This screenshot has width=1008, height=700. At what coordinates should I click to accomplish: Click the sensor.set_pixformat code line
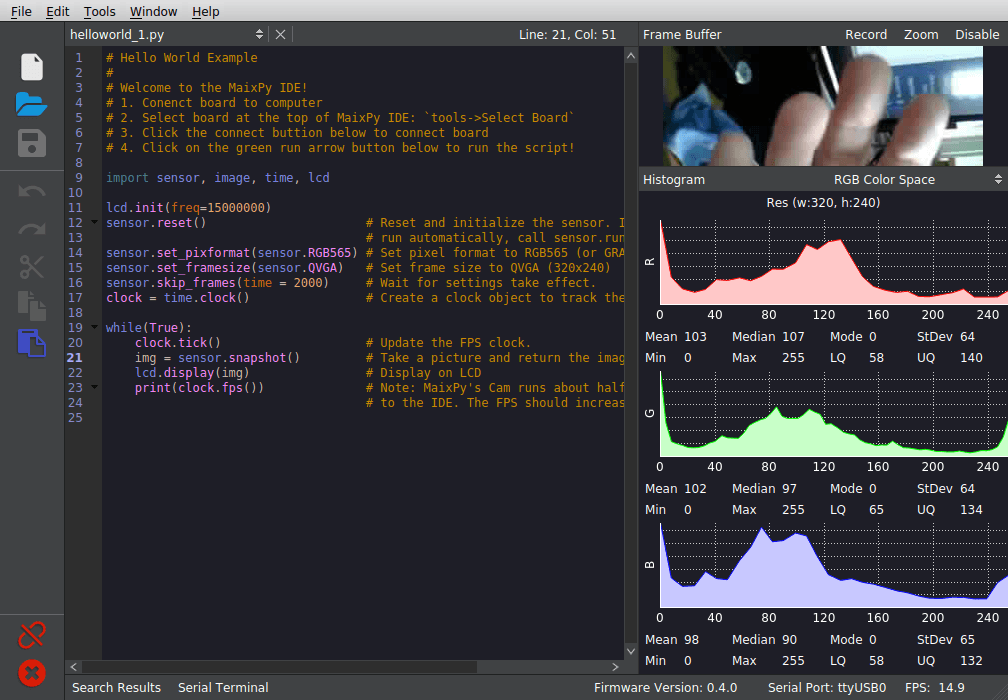(x=231, y=253)
